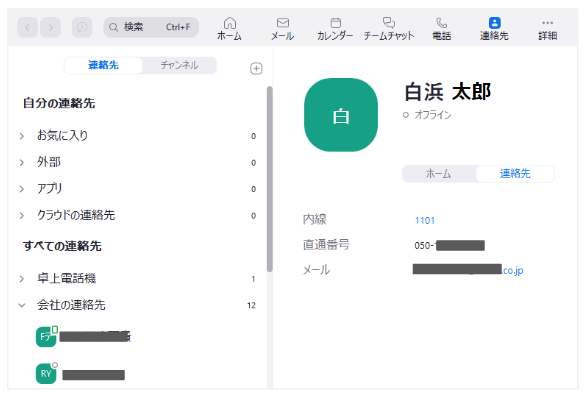Click the direct number starting 050-
The height and width of the screenshot is (397, 585).
click(x=449, y=246)
